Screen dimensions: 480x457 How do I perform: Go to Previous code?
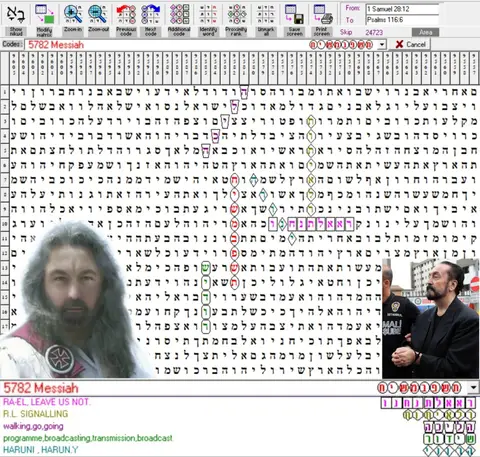coord(126,19)
